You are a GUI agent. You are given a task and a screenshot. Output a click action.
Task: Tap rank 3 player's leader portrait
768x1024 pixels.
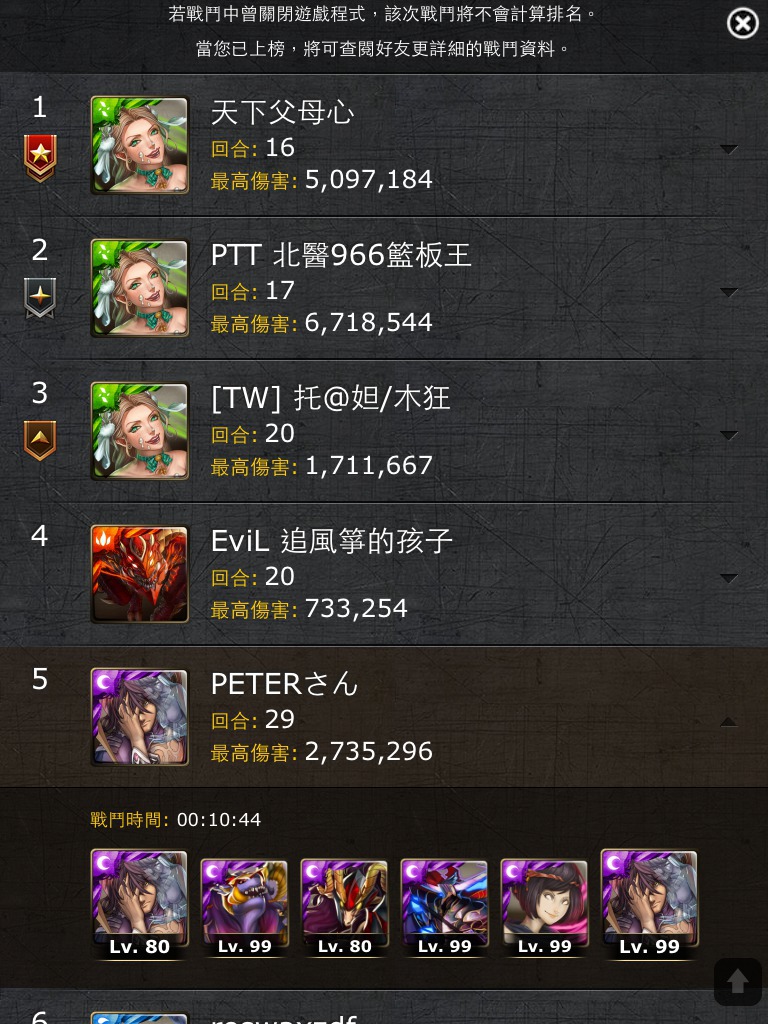[x=140, y=431]
